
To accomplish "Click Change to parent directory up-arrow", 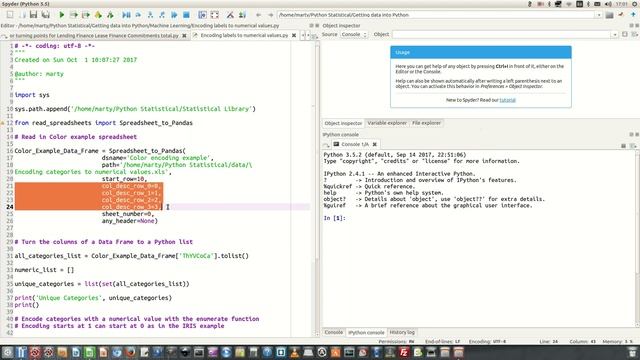I will point(633,15).
